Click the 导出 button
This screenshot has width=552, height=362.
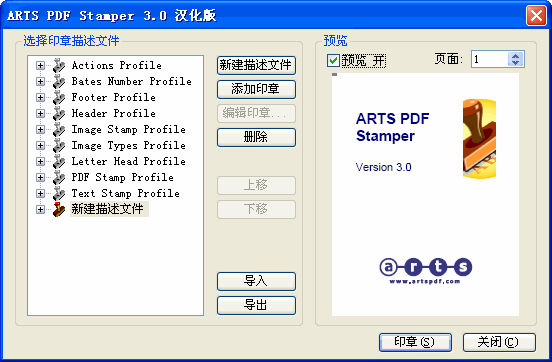coord(256,305)
